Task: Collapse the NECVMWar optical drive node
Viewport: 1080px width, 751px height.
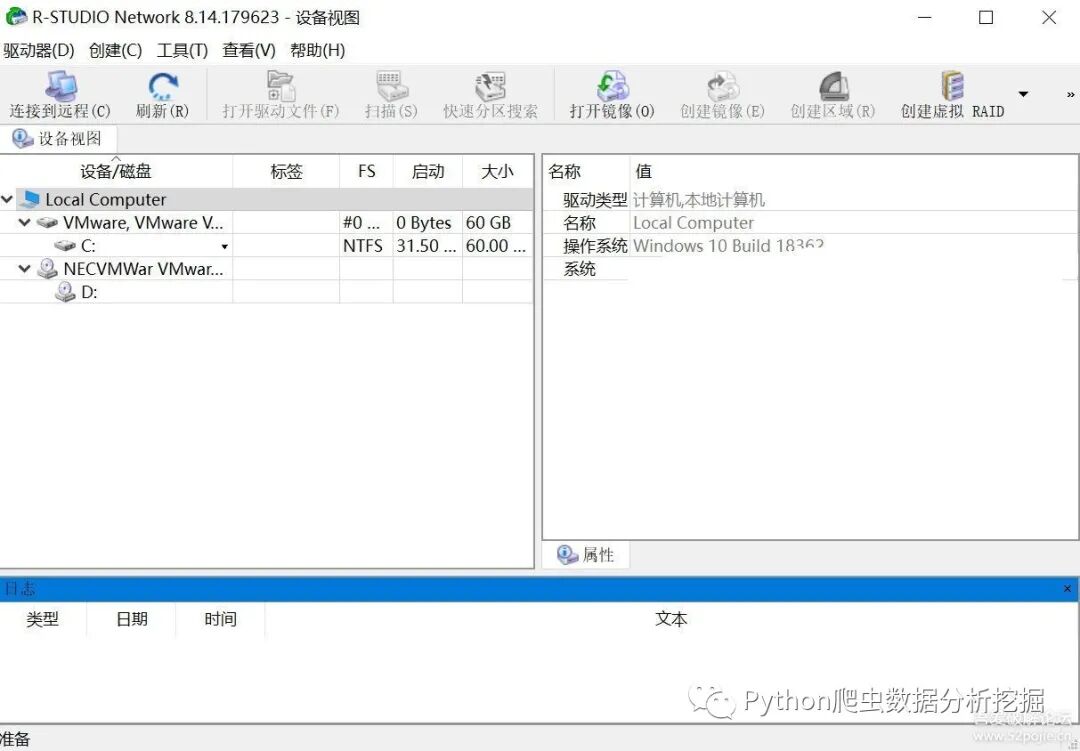Action: pos(25,269)
